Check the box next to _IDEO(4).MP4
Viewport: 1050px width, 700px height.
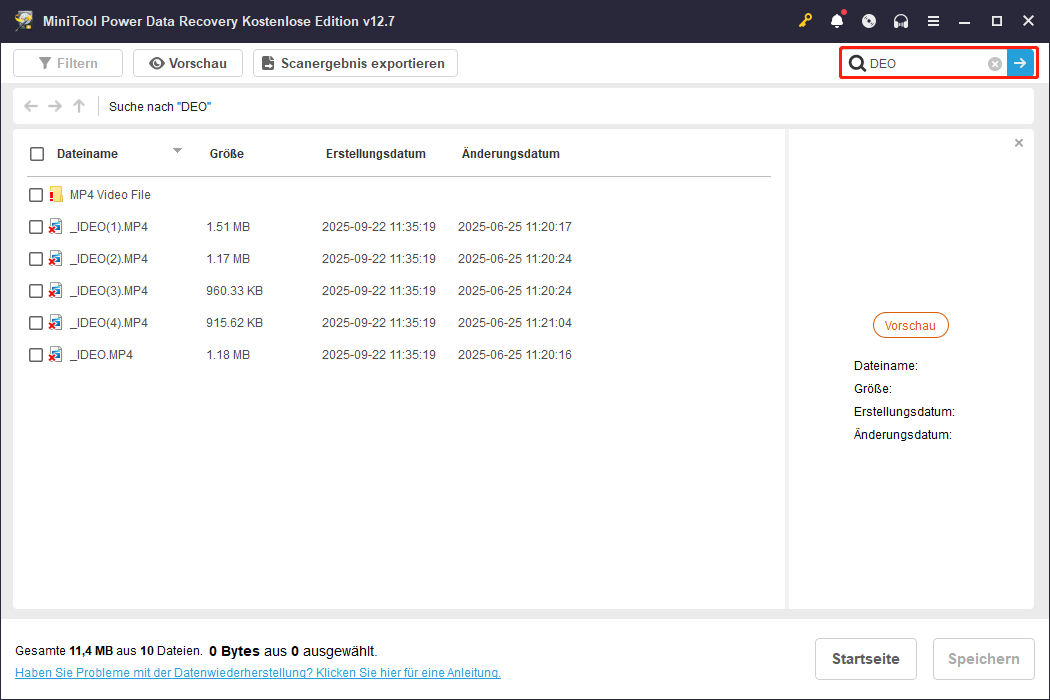point(37,322)
